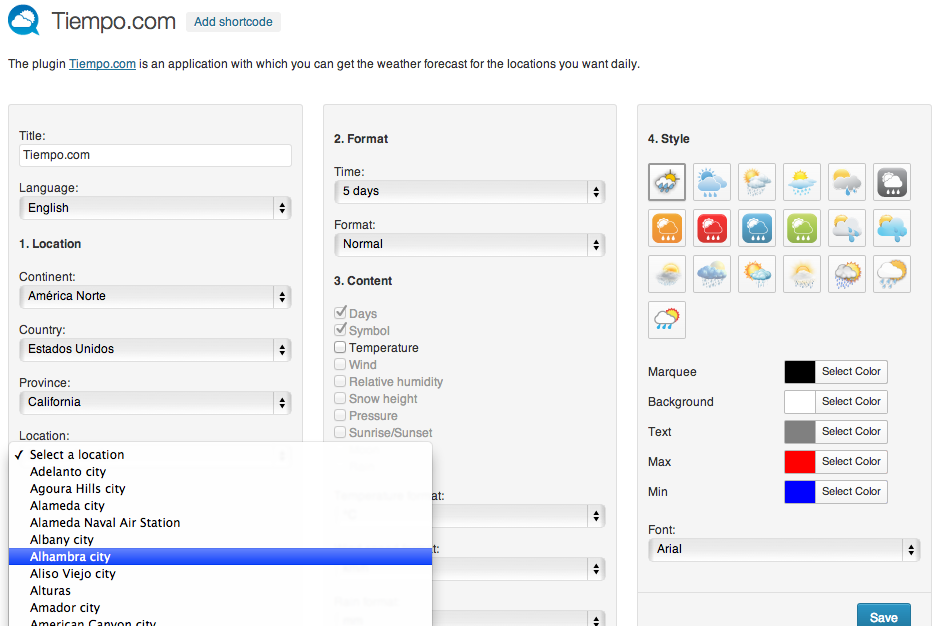Open the Country dropdown showing Estados Unidos

point(155,349)
